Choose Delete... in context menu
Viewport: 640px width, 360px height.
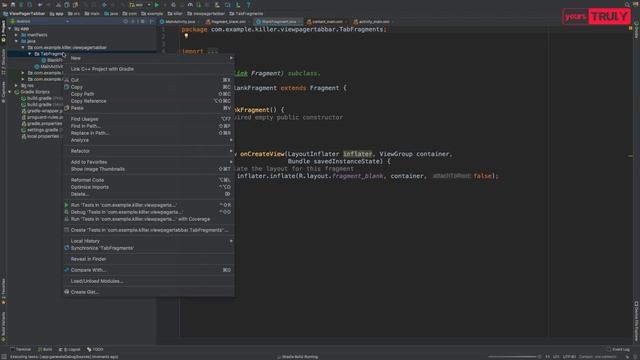point(149,194)
